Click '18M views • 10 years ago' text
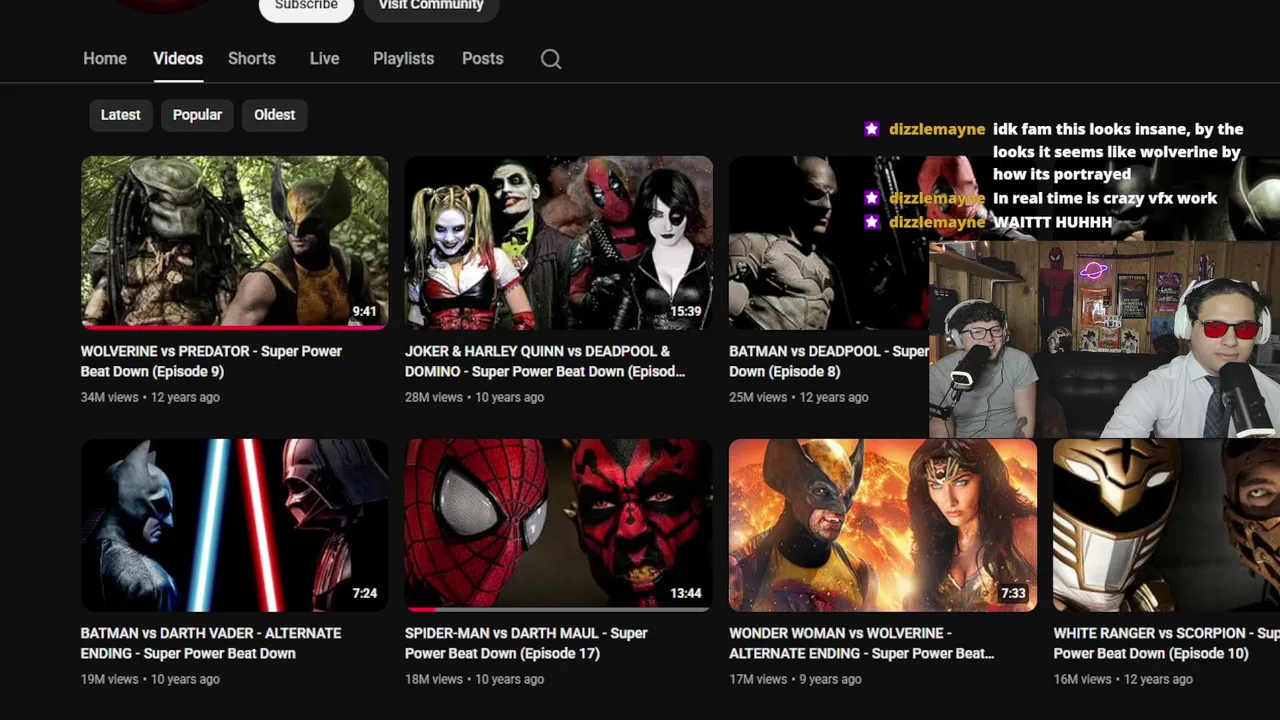1280x720 pixels. 474,679
